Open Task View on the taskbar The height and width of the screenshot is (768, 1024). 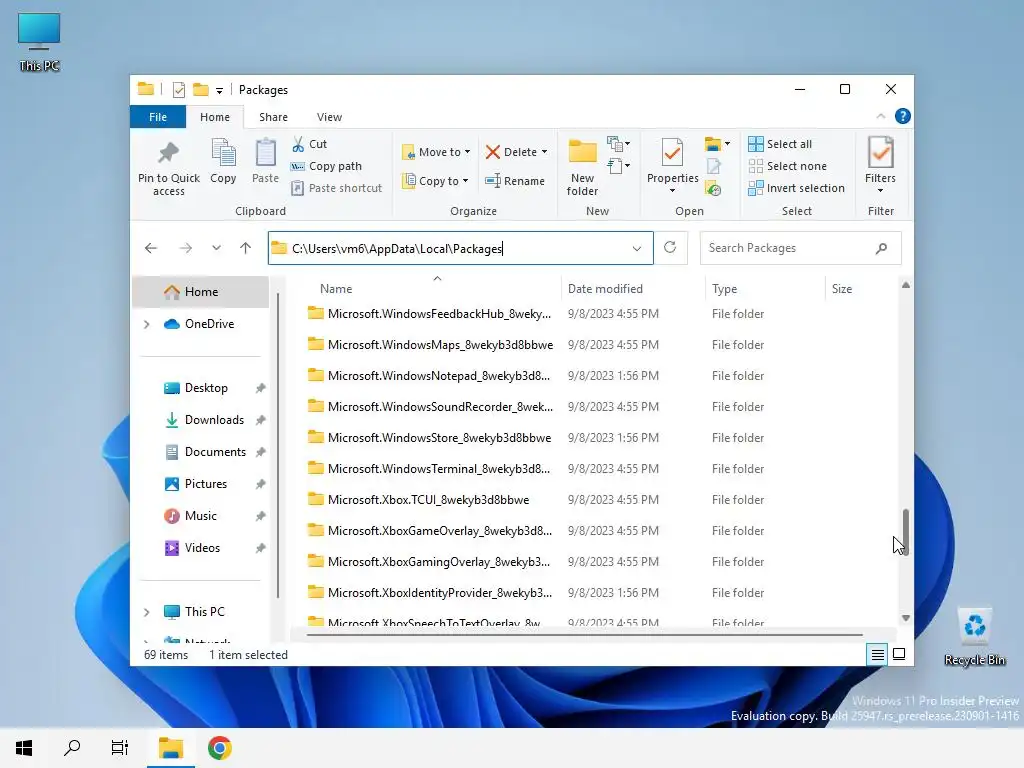pos(120,748)
